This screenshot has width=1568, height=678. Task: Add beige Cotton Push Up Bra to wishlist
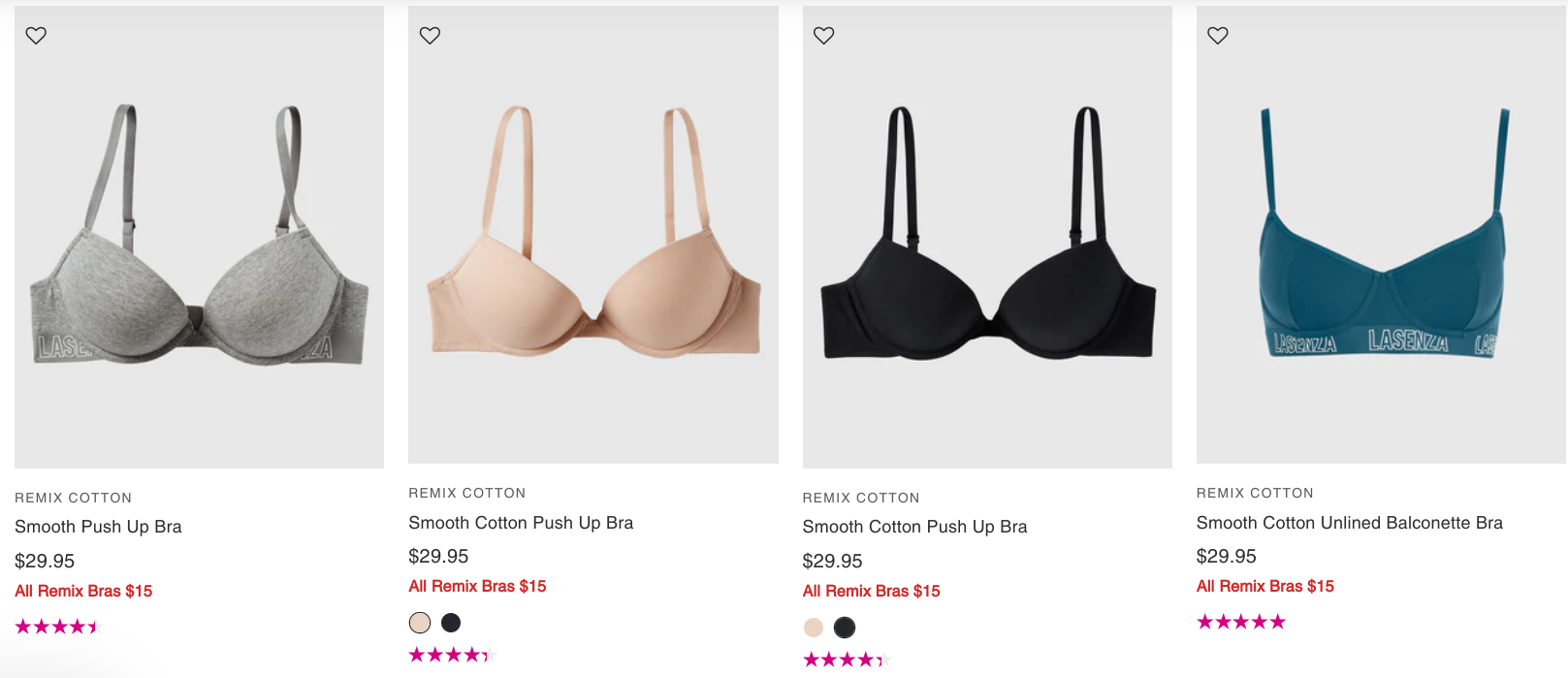coord(430,35)
